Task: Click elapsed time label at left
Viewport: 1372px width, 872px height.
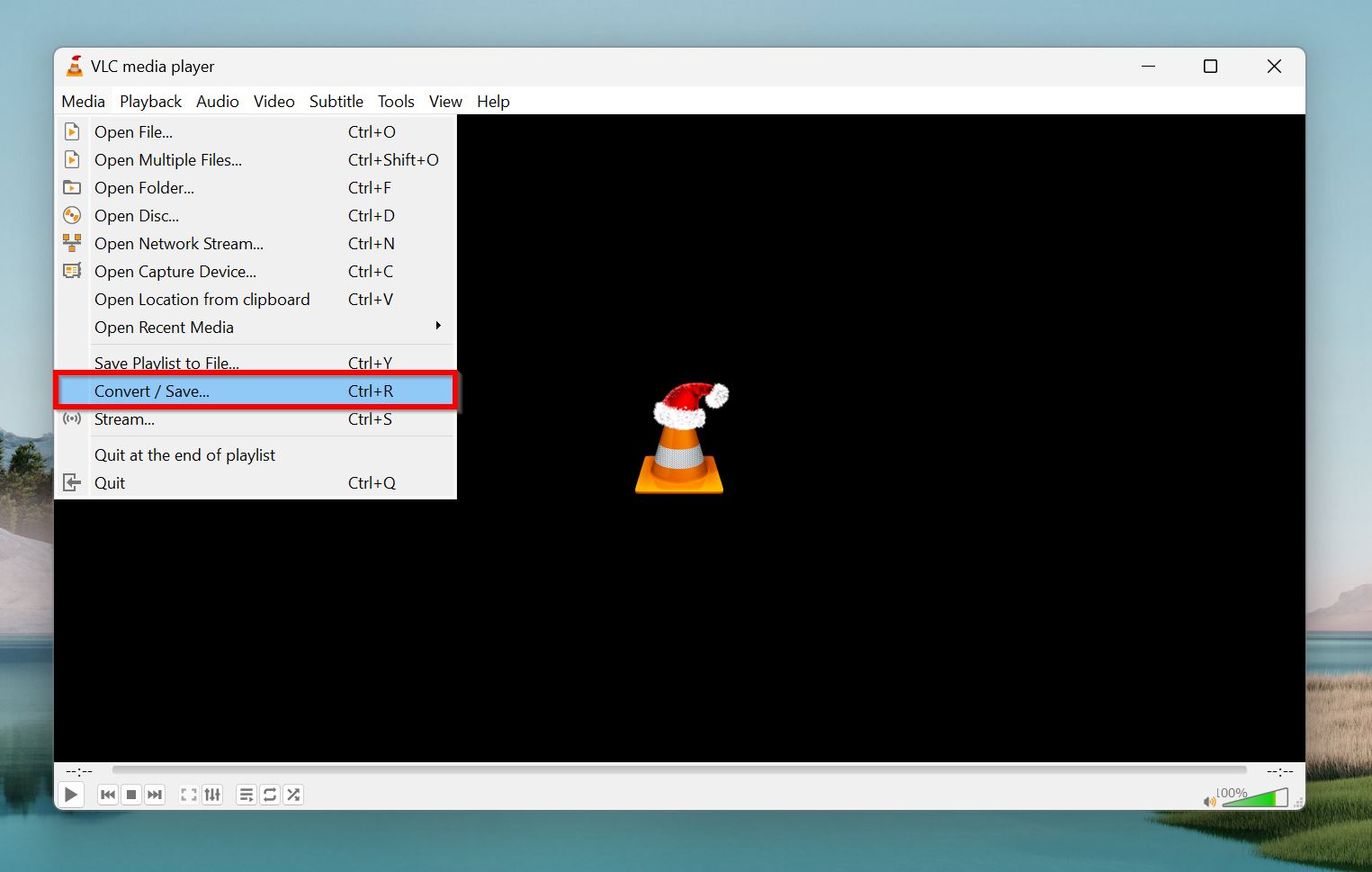Action: point(79,771)
